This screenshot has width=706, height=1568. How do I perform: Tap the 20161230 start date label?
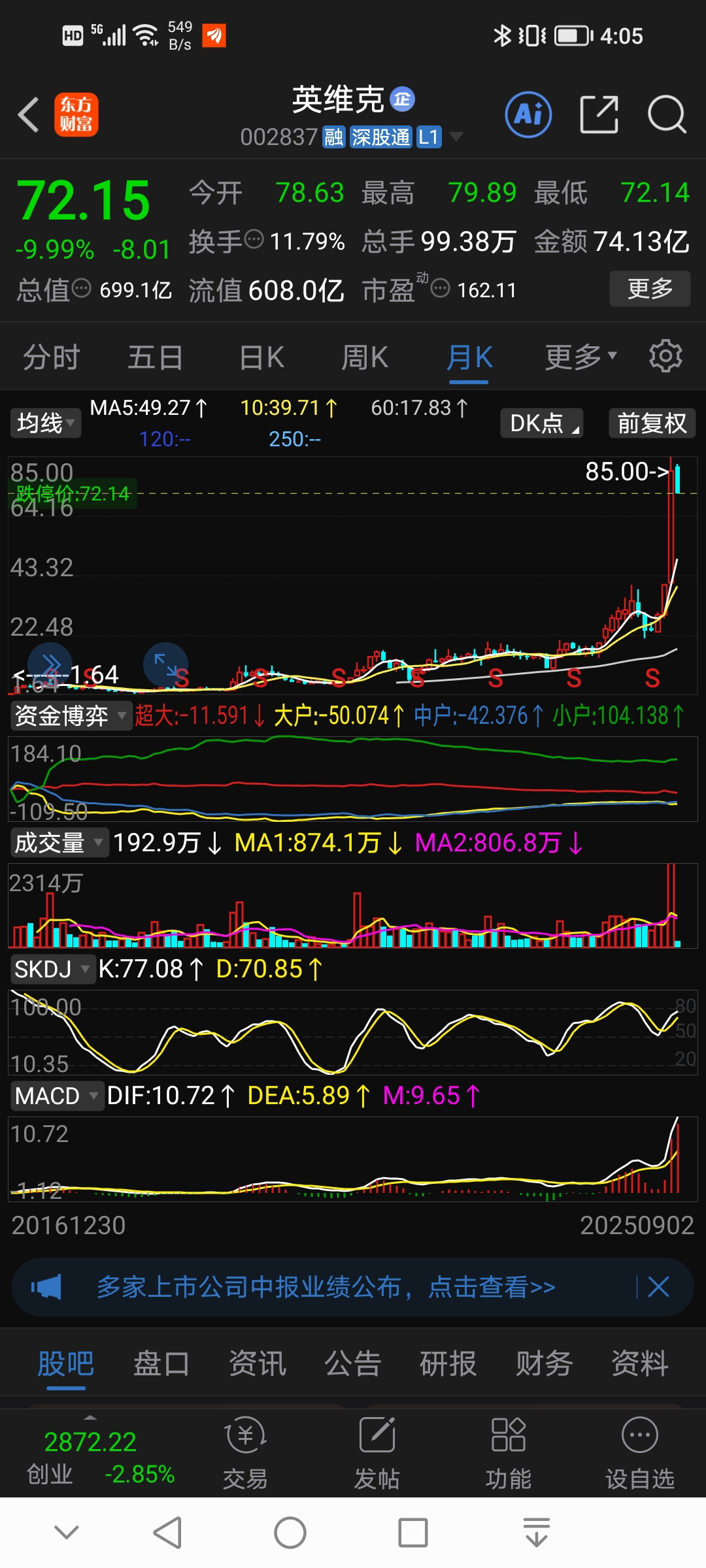pos(69,1225)
